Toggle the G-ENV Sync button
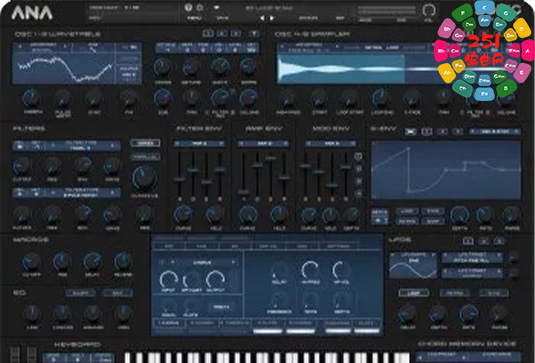This screenshot has width=535, height=363. 433,212
